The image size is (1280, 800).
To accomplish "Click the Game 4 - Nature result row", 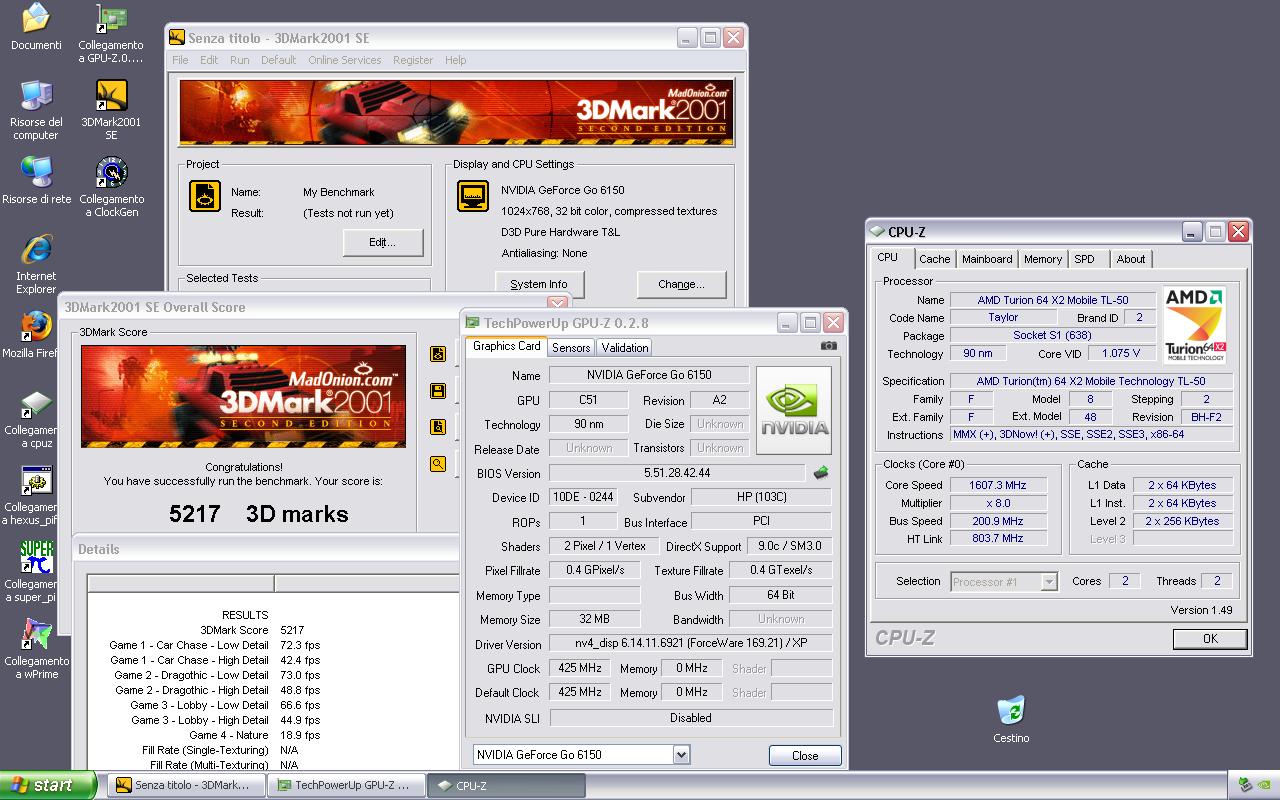I will coord(256,735).
